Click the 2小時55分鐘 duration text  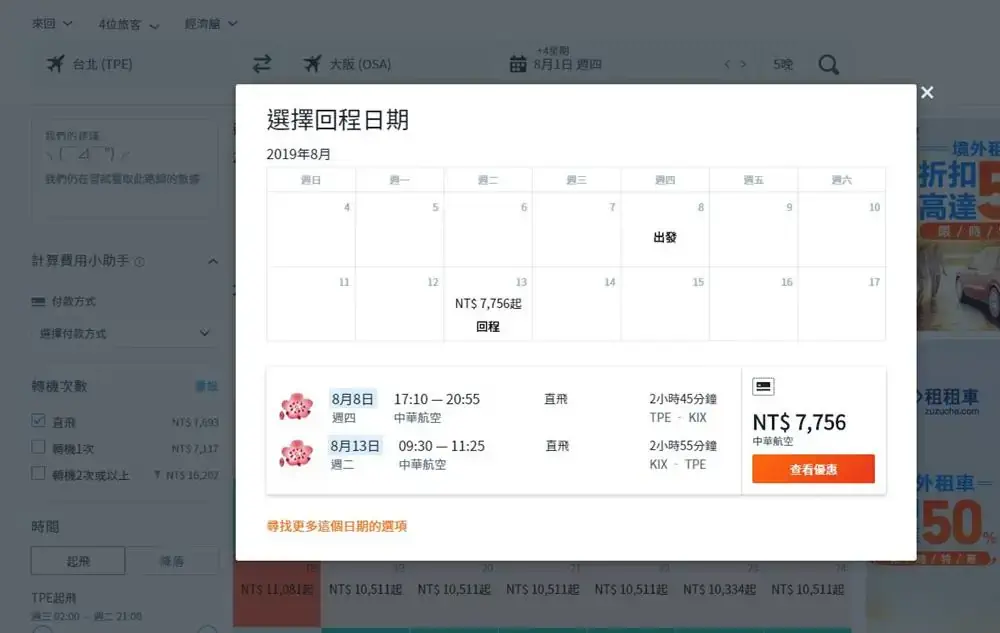tap(683, 446)
